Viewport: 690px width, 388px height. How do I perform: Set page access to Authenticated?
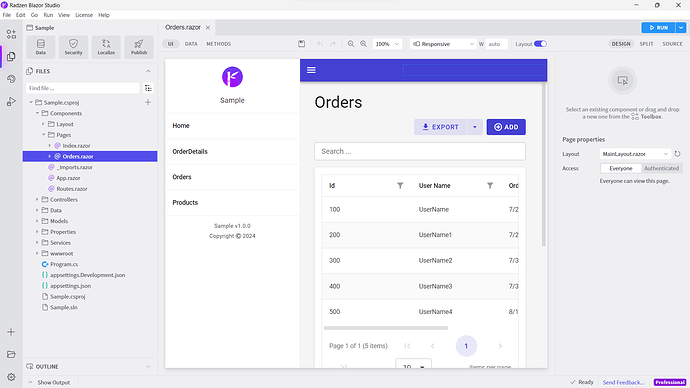pyautogui.click(x=661, y=168)
